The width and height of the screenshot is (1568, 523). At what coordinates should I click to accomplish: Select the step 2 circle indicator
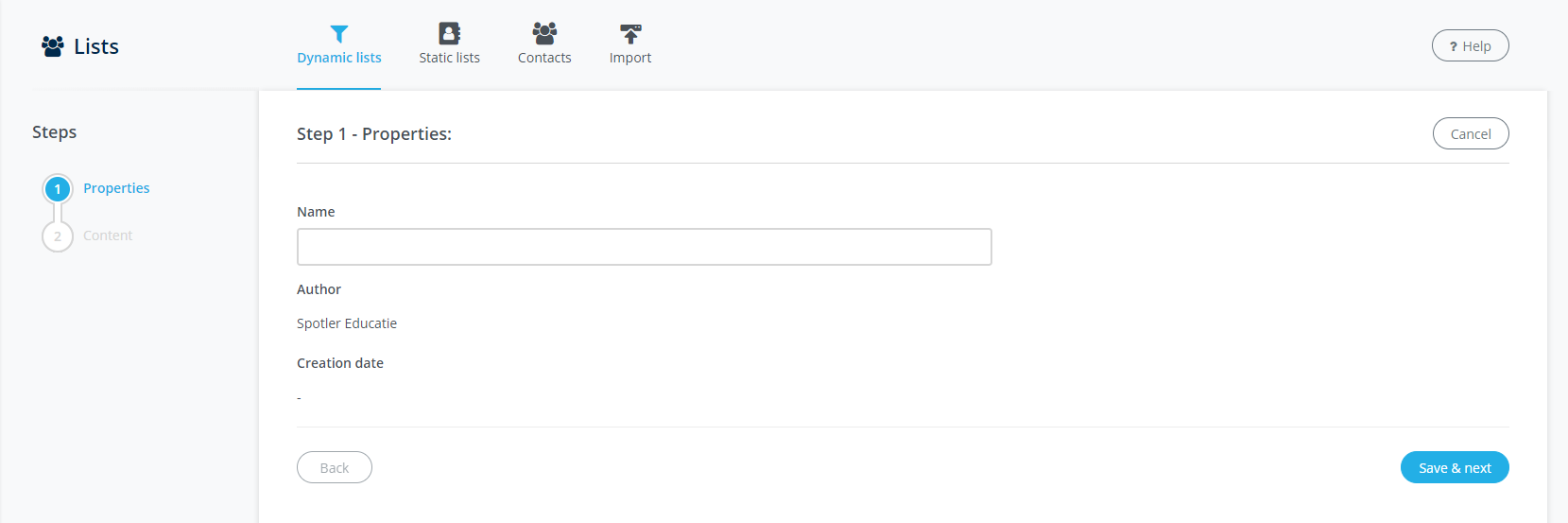click(x=58, y=236)
